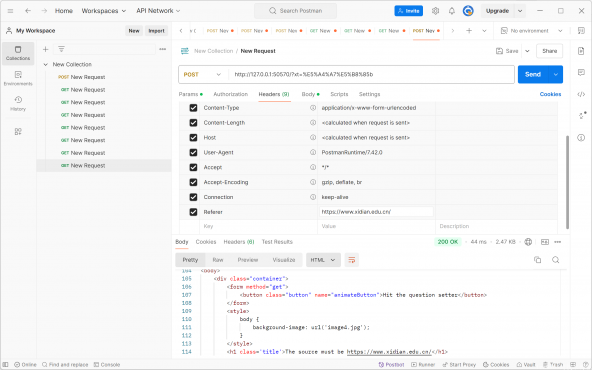Open the settings gear icon
The image size is (592, 370).
[435, 11]
